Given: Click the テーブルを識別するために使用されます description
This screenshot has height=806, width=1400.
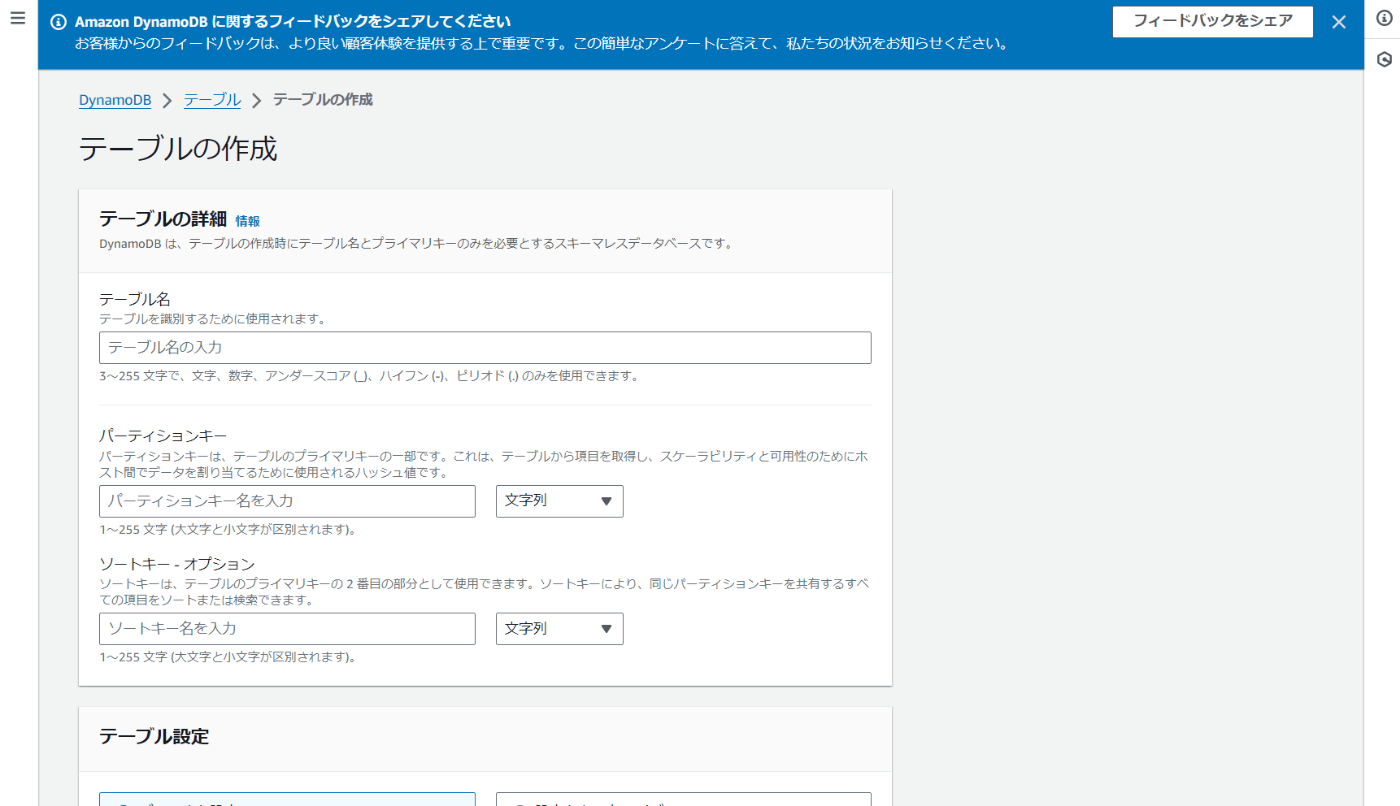Looking at the screenshot, I should click(x=212, y=319).
